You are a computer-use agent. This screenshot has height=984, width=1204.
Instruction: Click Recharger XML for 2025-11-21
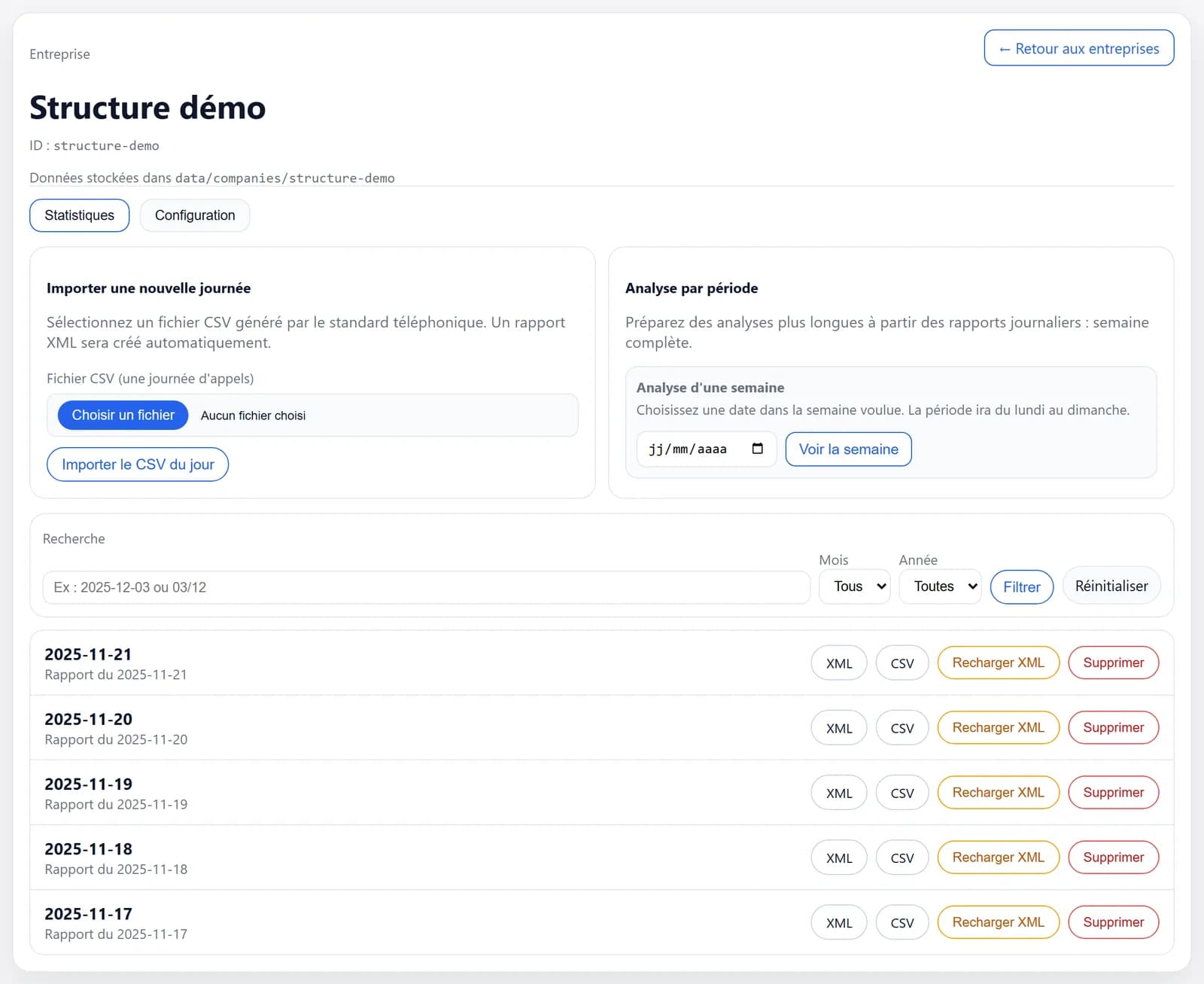coord(999,663)
